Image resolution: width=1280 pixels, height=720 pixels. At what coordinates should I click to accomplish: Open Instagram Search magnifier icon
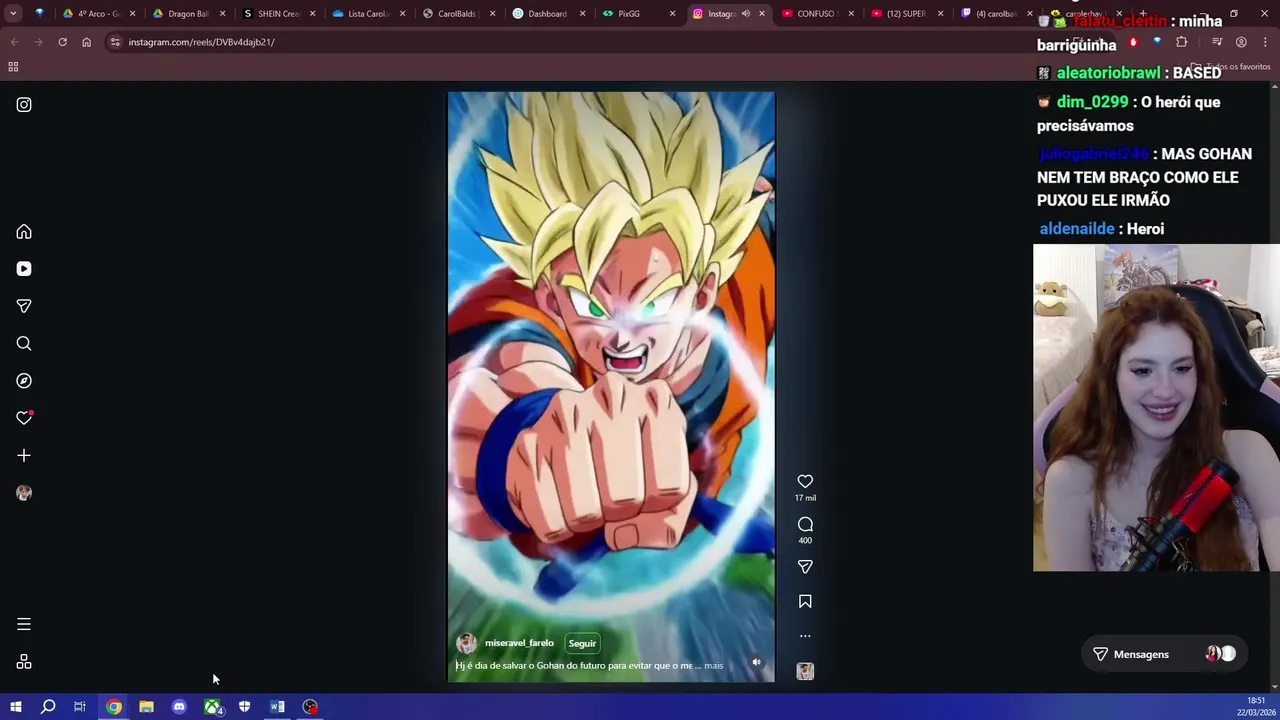tap(24, 343)
